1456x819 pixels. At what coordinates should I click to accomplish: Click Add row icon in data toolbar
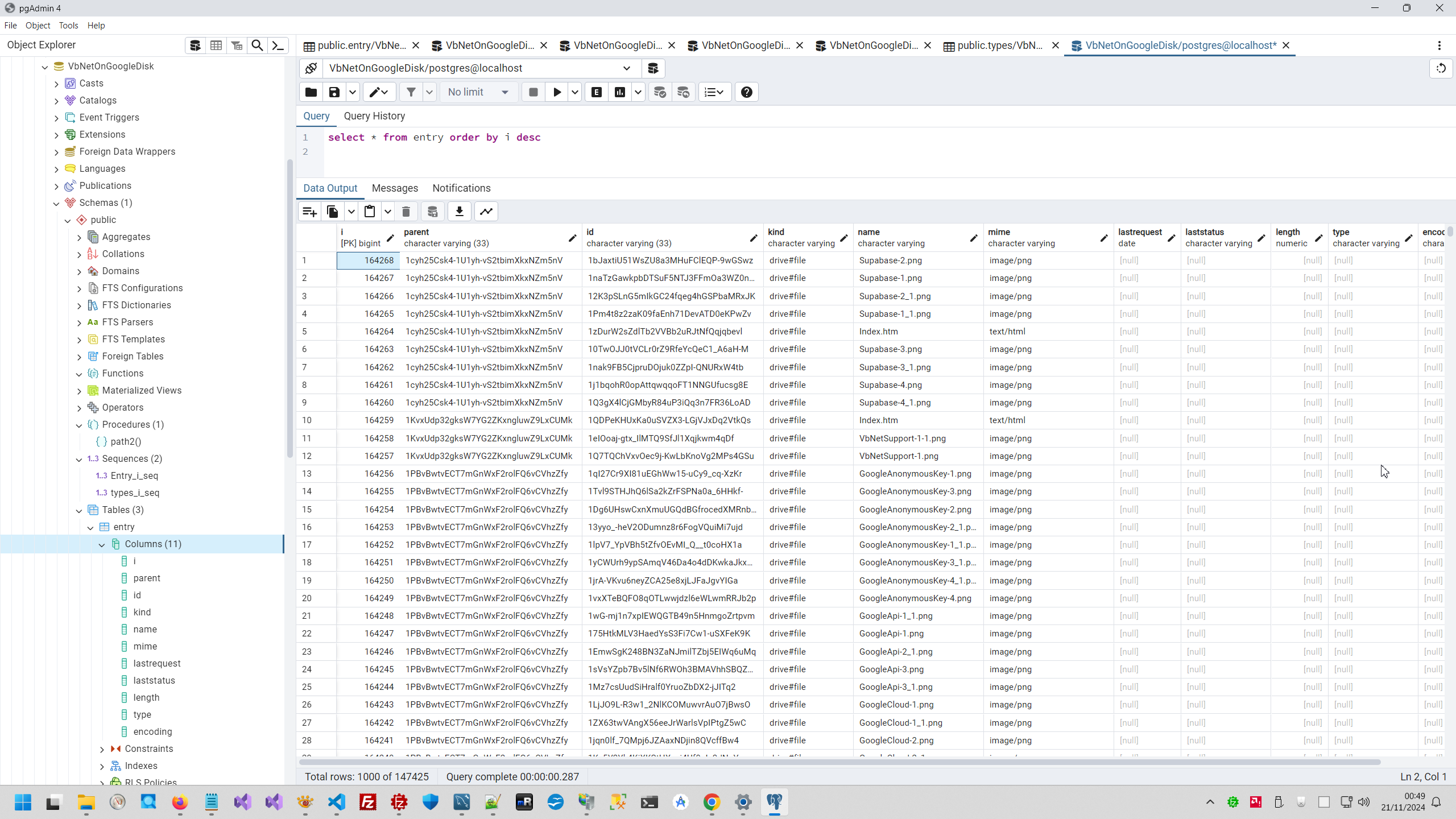[310, 212]
